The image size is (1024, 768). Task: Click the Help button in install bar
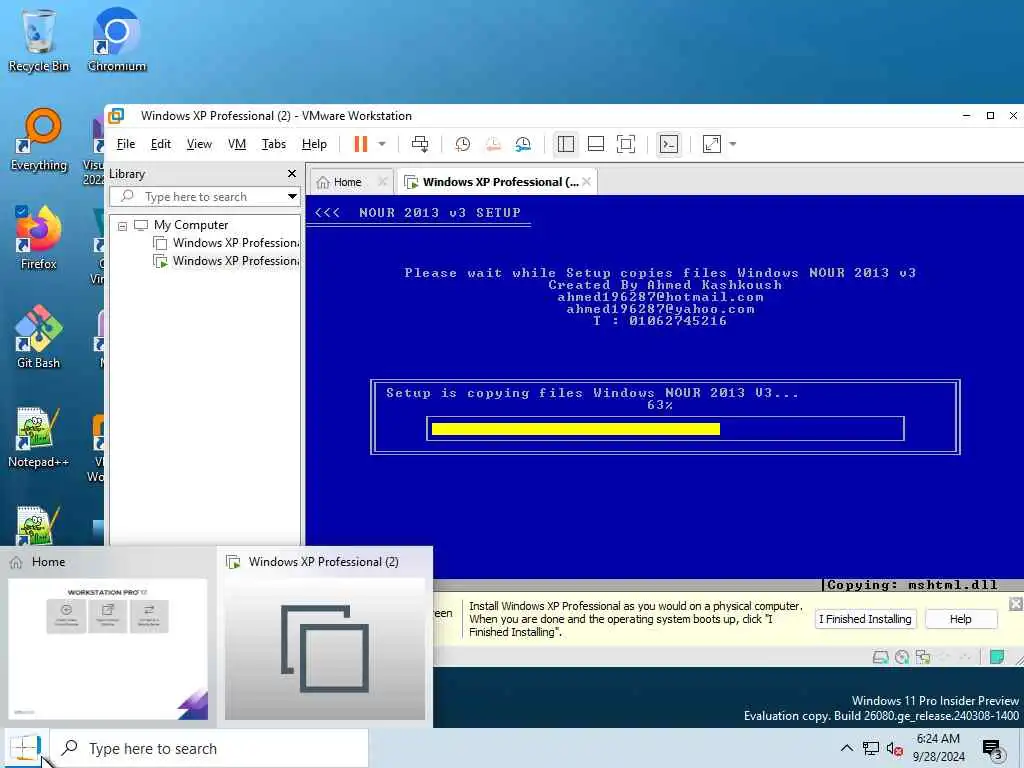point(960,619)
